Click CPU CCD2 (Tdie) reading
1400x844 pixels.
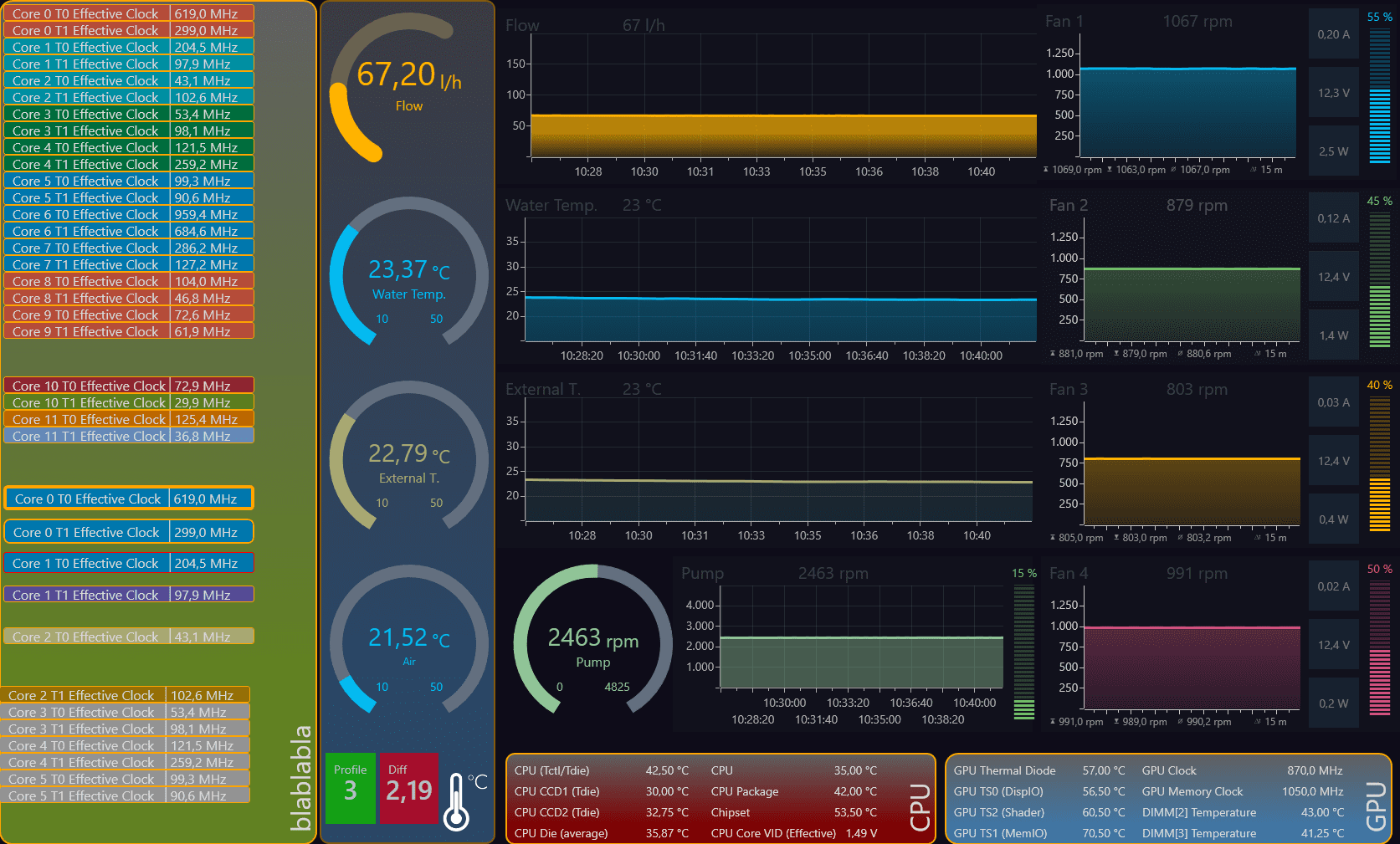point(602,812)
